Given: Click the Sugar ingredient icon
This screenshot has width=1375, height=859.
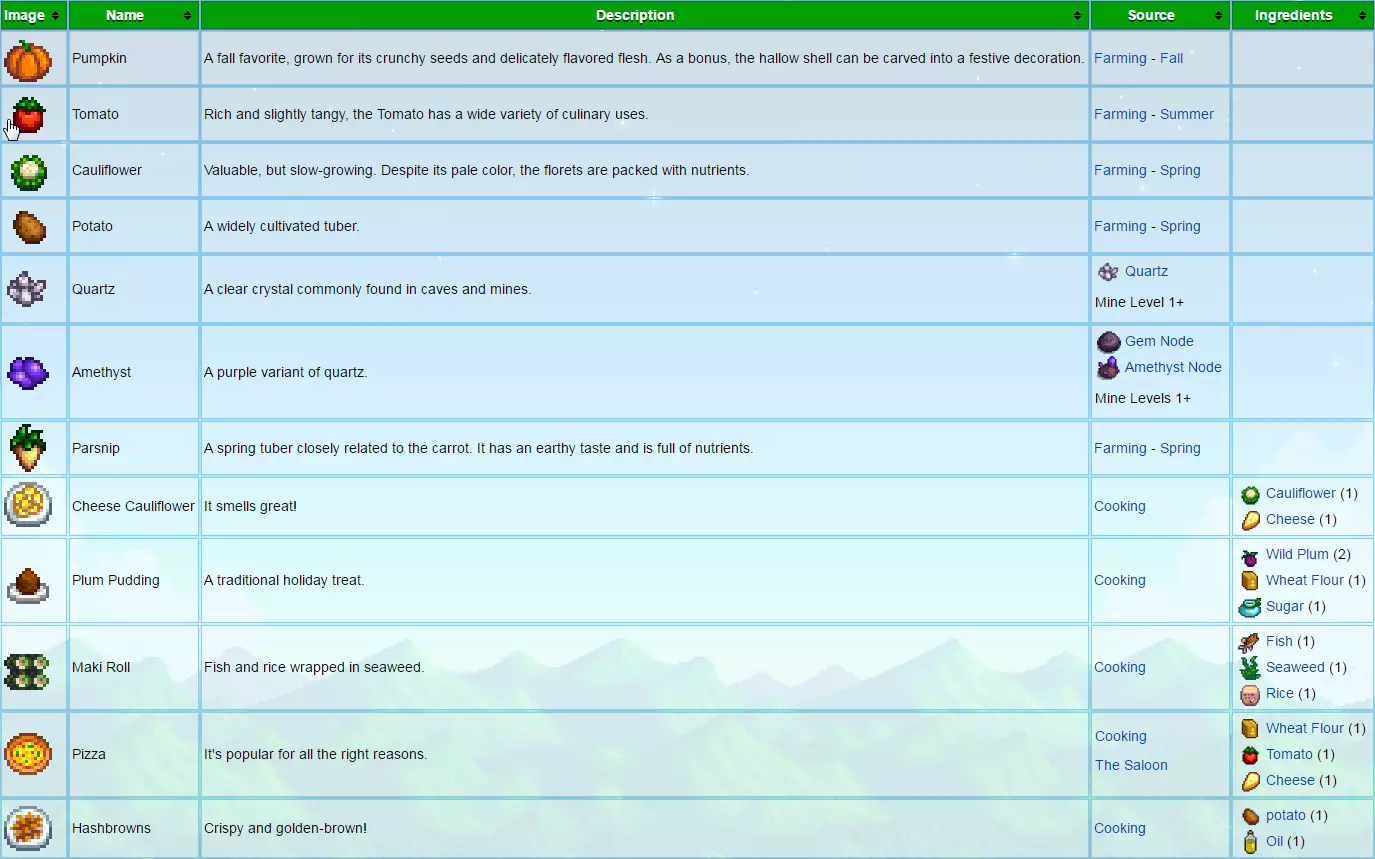Looking at the screenshot, I should pos(1250,607).
